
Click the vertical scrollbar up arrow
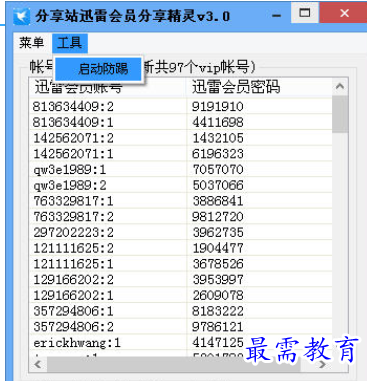pyautogui.click(x=340, y=87)
